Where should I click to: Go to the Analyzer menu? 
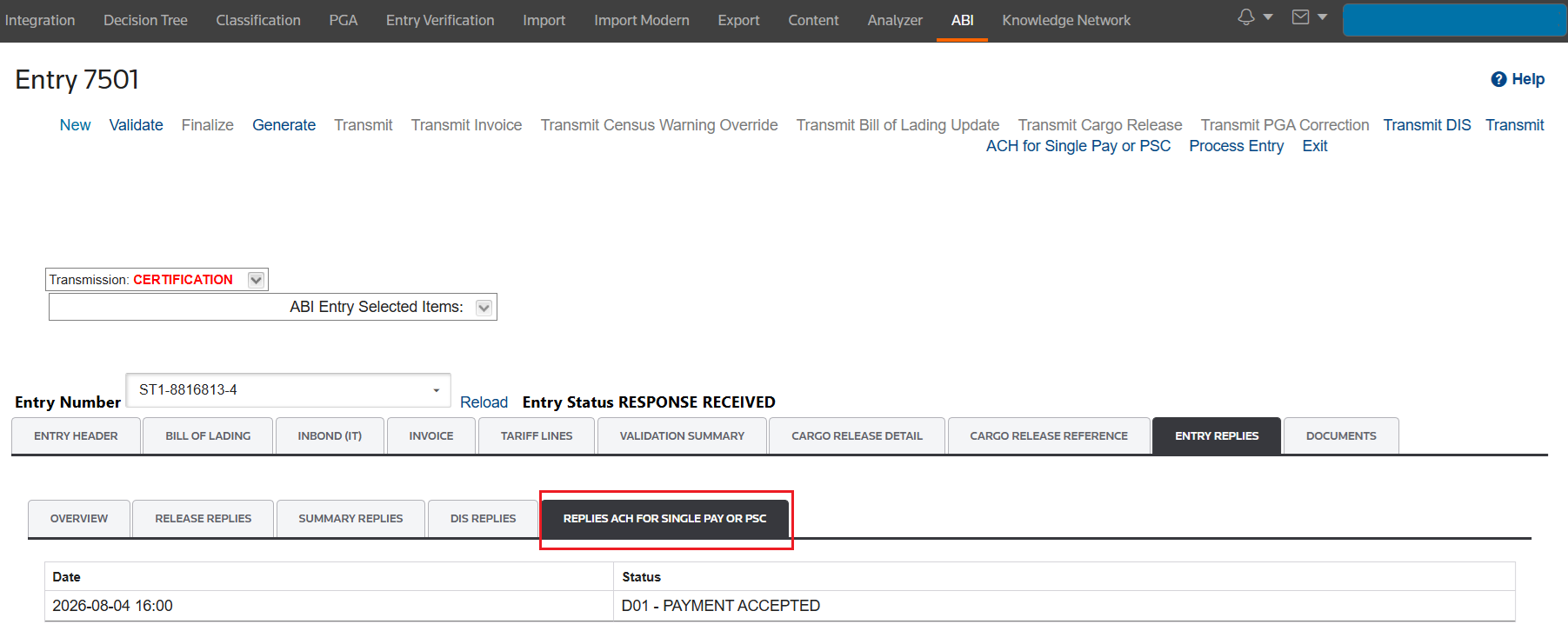pos(895,20)
